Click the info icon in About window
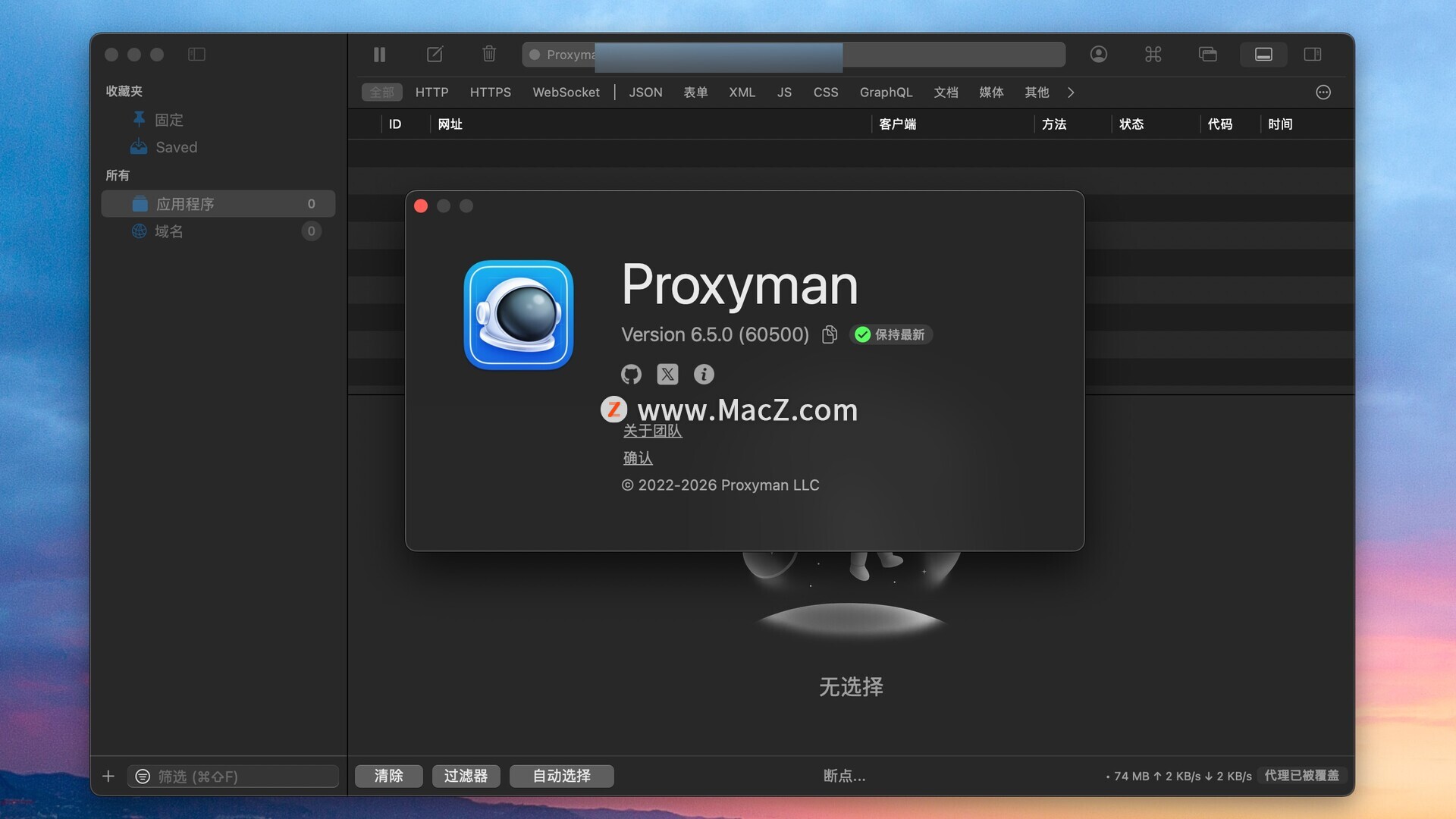Image resolution: width=1456 pixels, height=819 pixels. (x=704, y=374)
